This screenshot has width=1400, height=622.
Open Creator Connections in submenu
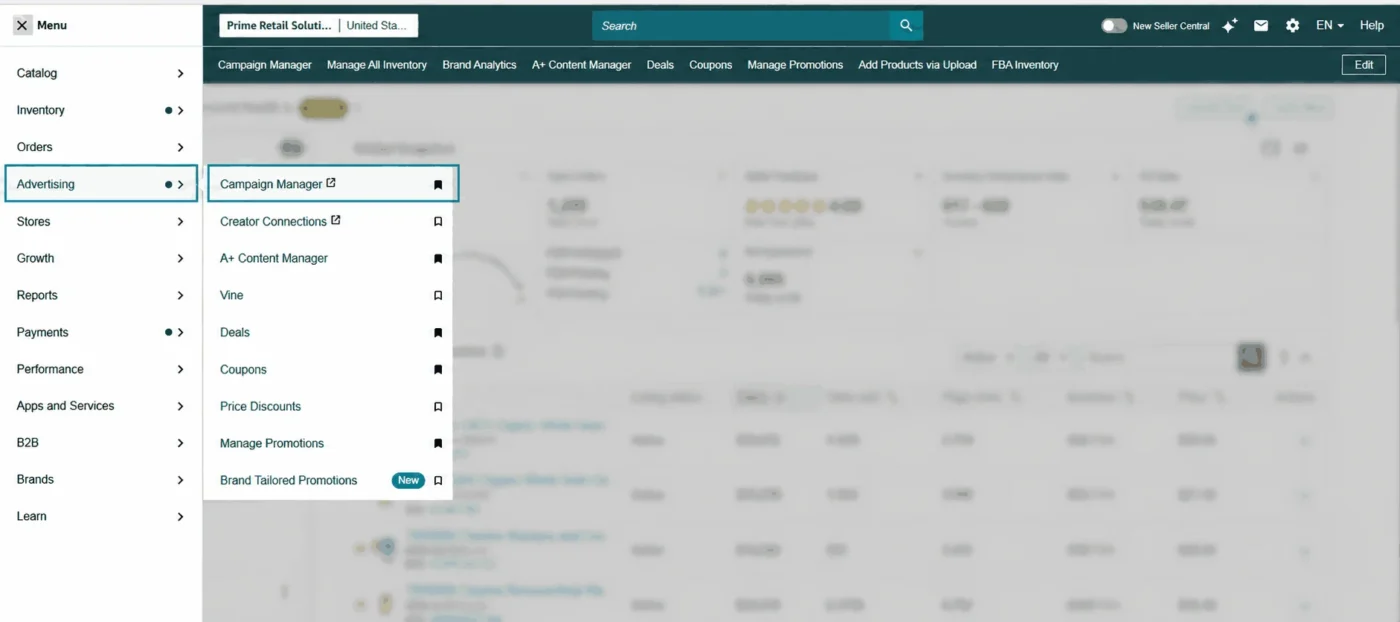(x=280, y=221)
